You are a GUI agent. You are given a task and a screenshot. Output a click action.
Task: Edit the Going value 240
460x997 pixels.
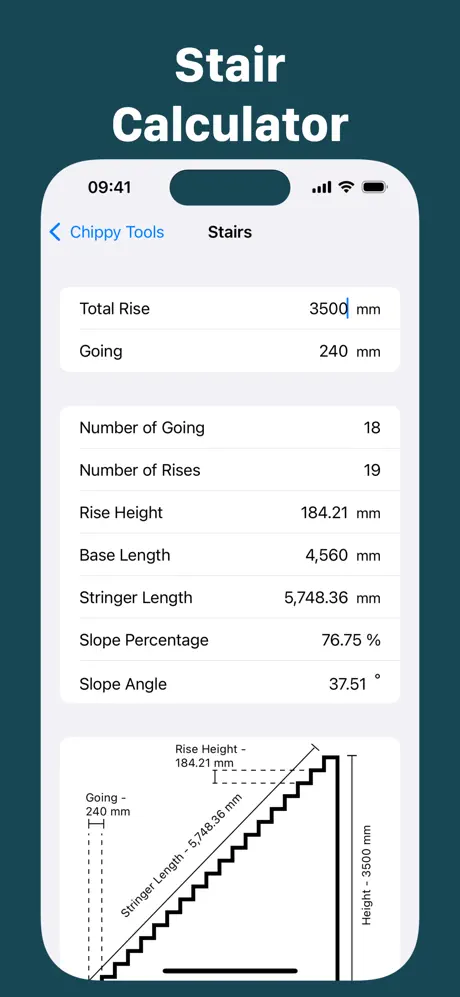tap(333, 352)
